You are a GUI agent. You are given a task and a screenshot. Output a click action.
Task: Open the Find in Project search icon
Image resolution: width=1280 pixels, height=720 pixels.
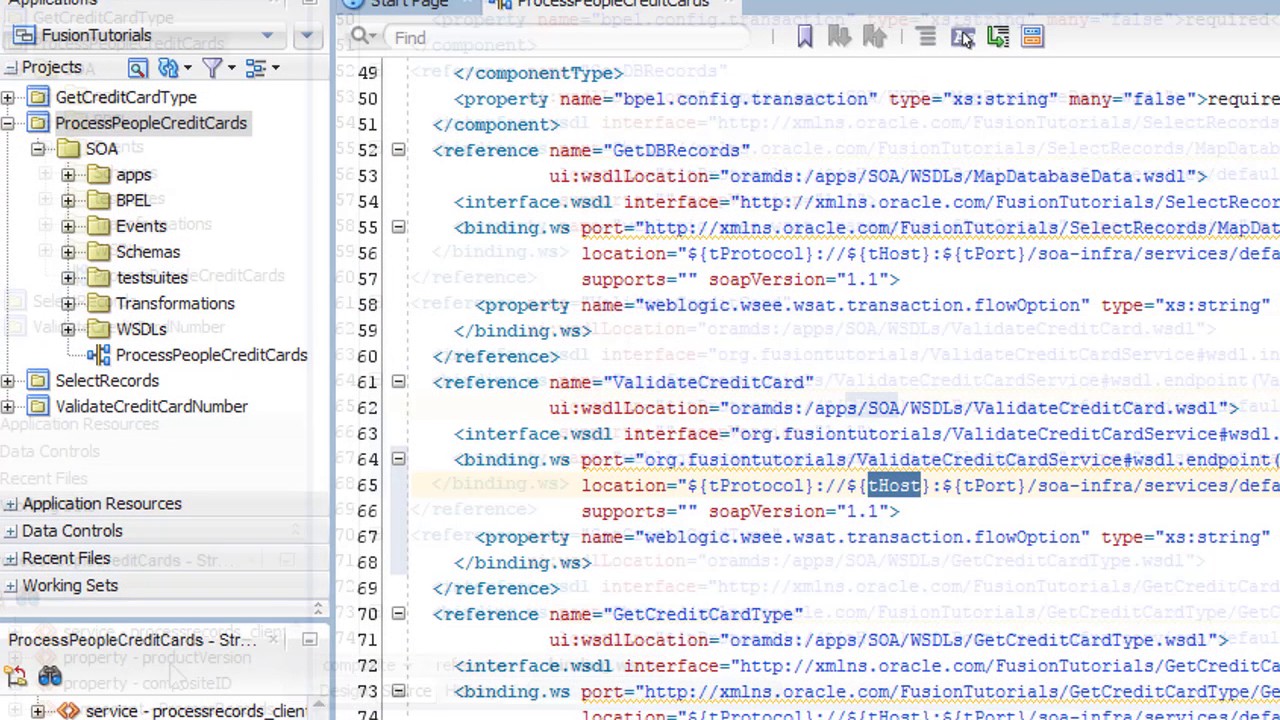coord(137,68)
